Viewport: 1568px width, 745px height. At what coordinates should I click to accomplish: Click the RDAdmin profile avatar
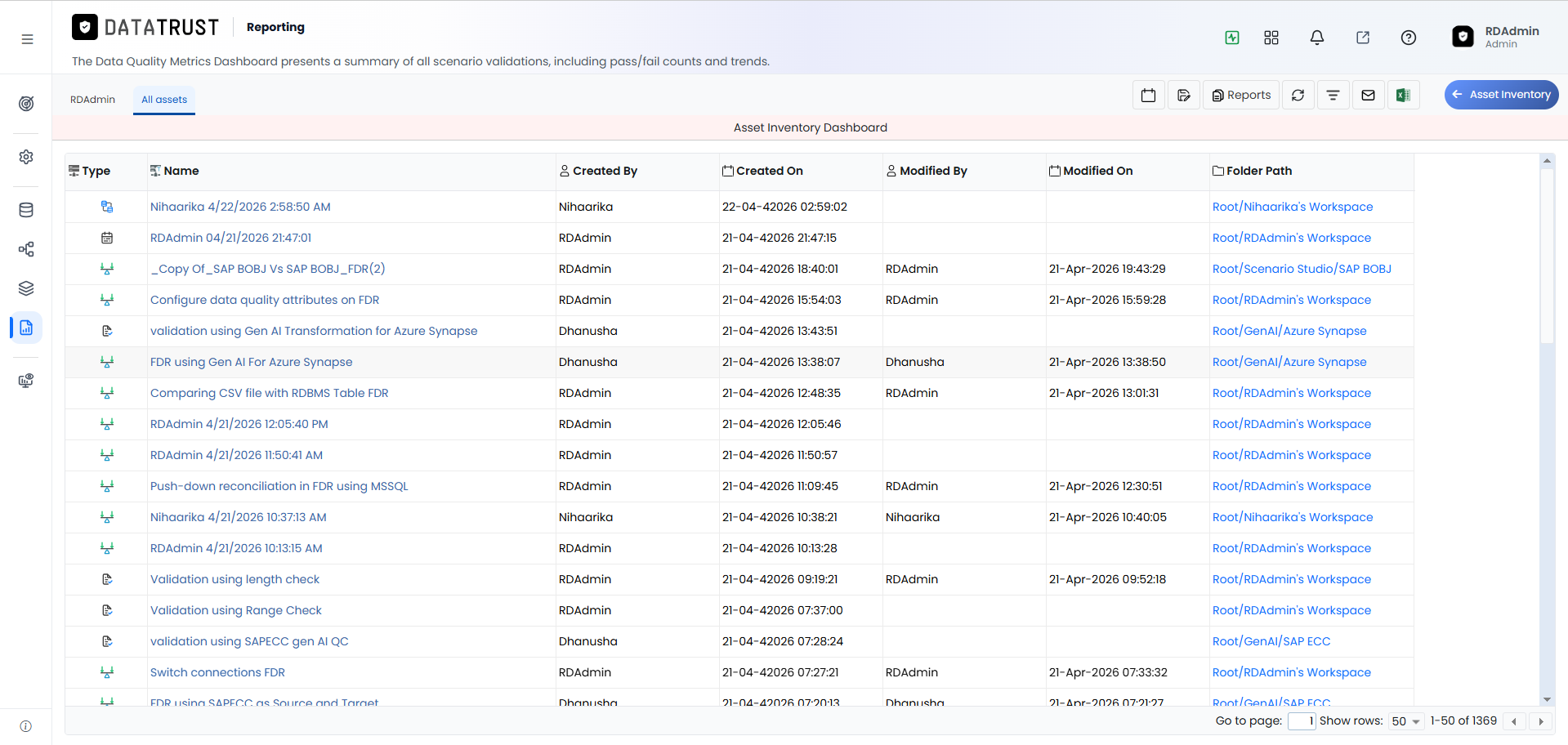click(1463, 37)
